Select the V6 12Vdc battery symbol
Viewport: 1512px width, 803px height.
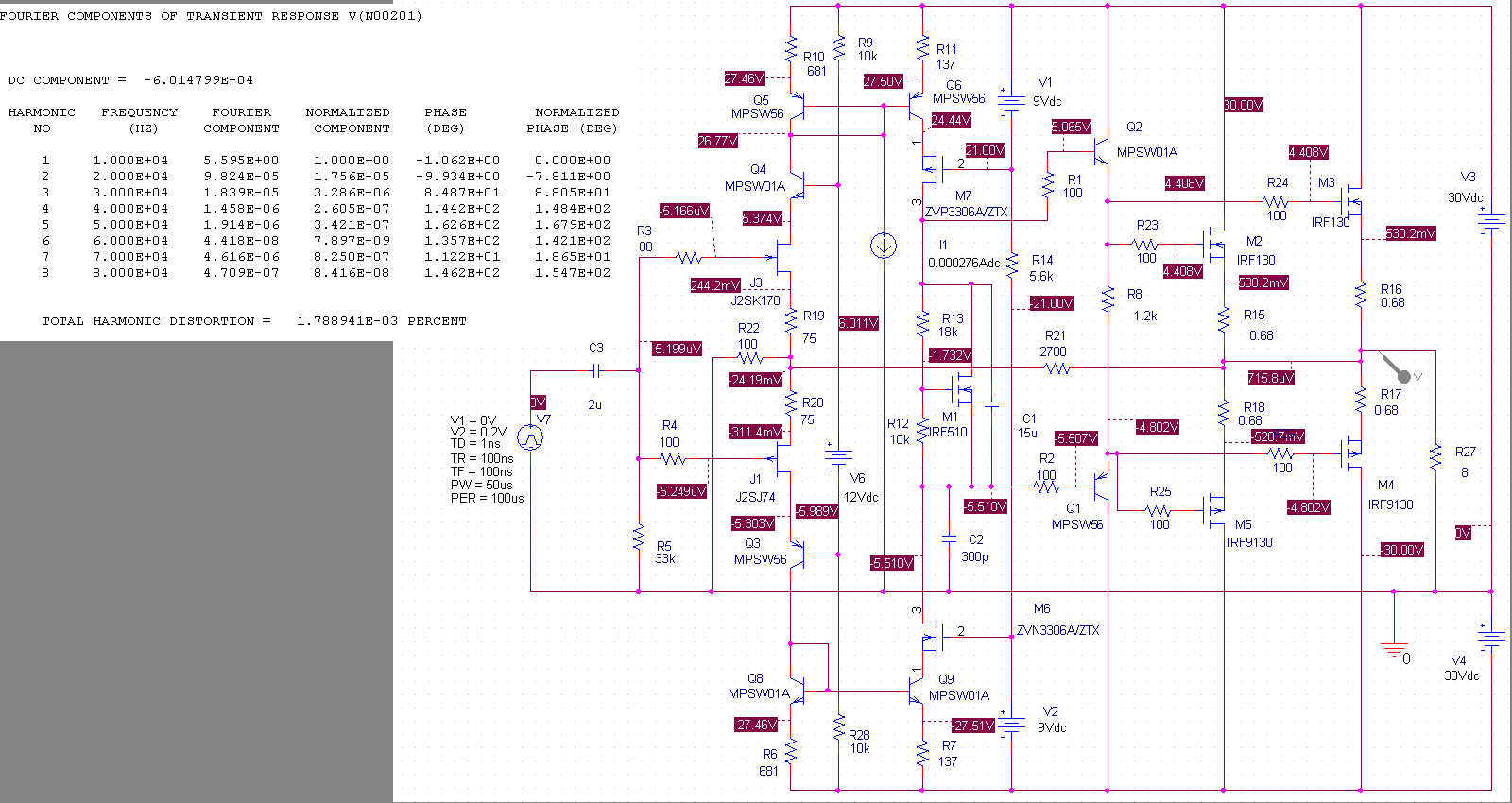click(x=837, y=457)
